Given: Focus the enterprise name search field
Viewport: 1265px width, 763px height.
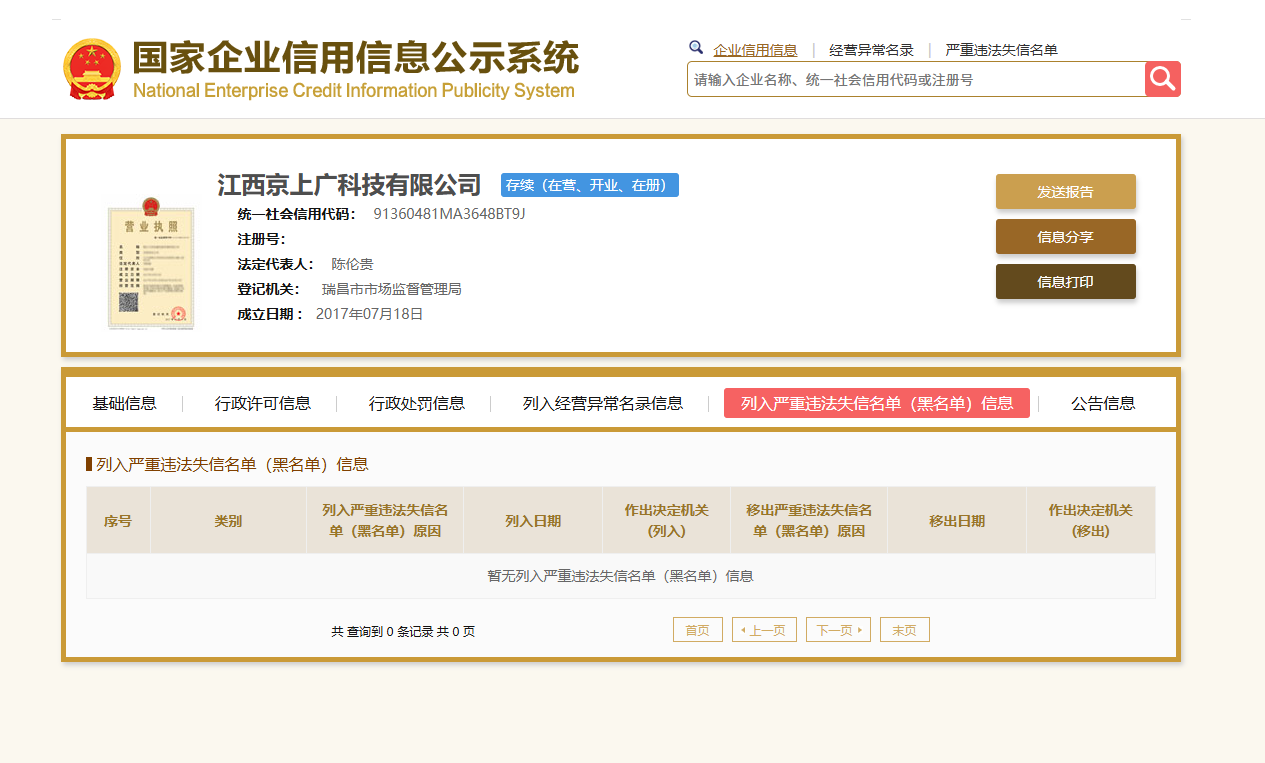Looking at the screenshot, I should [x=916, y=79].
